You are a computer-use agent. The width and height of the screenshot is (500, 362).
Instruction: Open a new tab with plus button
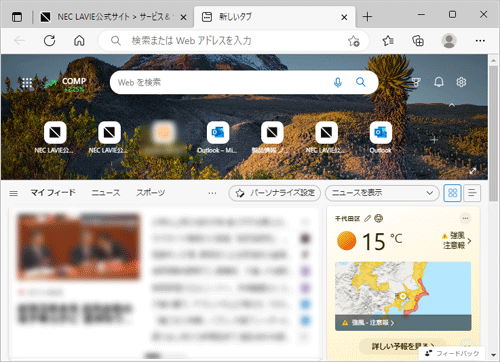367,17
